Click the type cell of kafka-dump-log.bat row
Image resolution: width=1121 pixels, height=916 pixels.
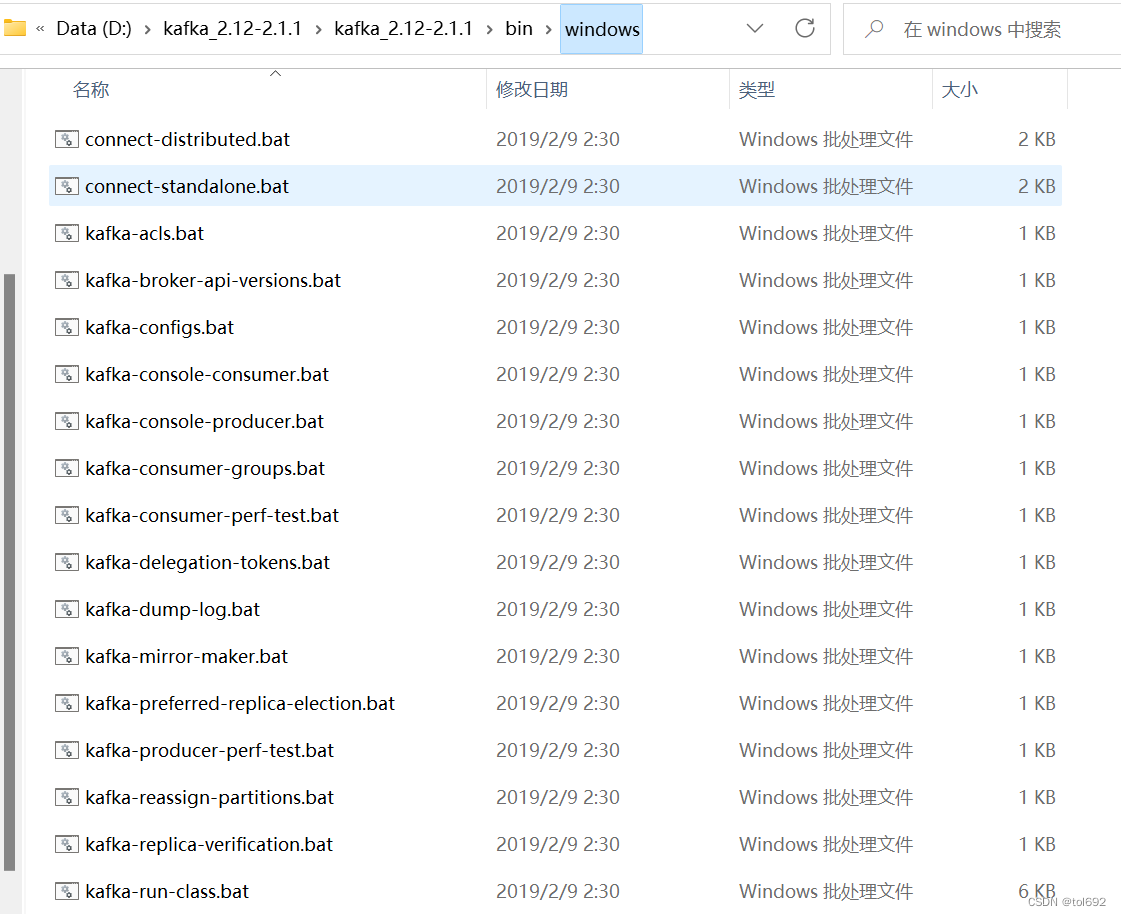coord(826,609)
